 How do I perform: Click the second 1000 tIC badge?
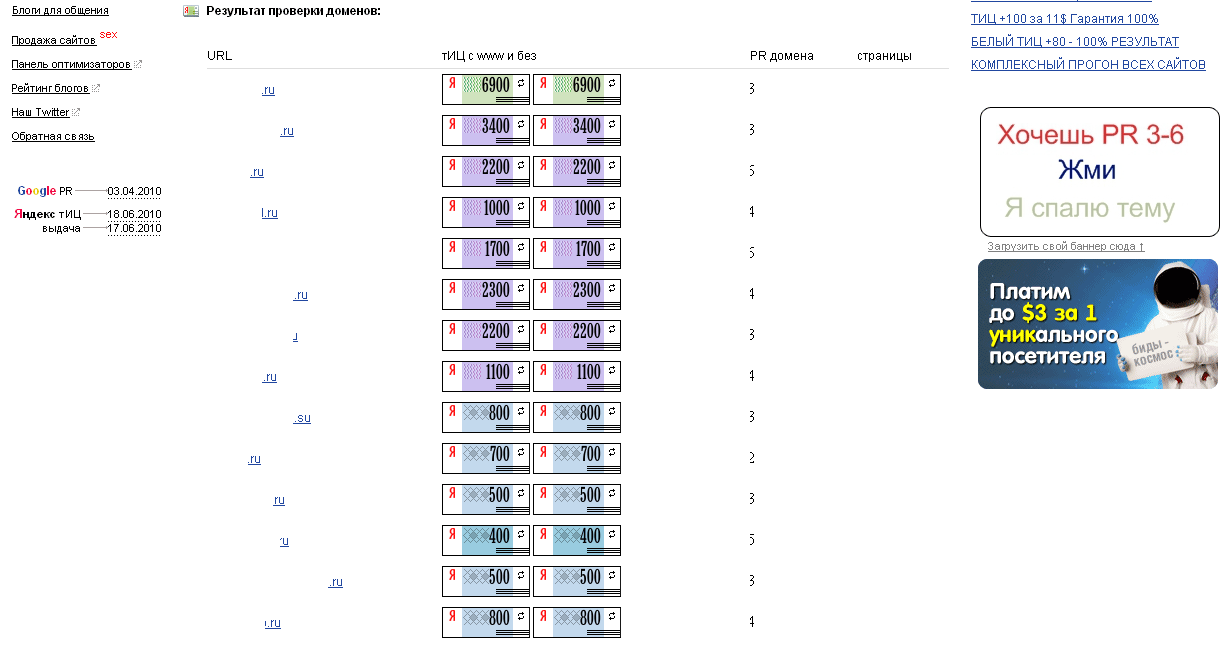[577, 212]
